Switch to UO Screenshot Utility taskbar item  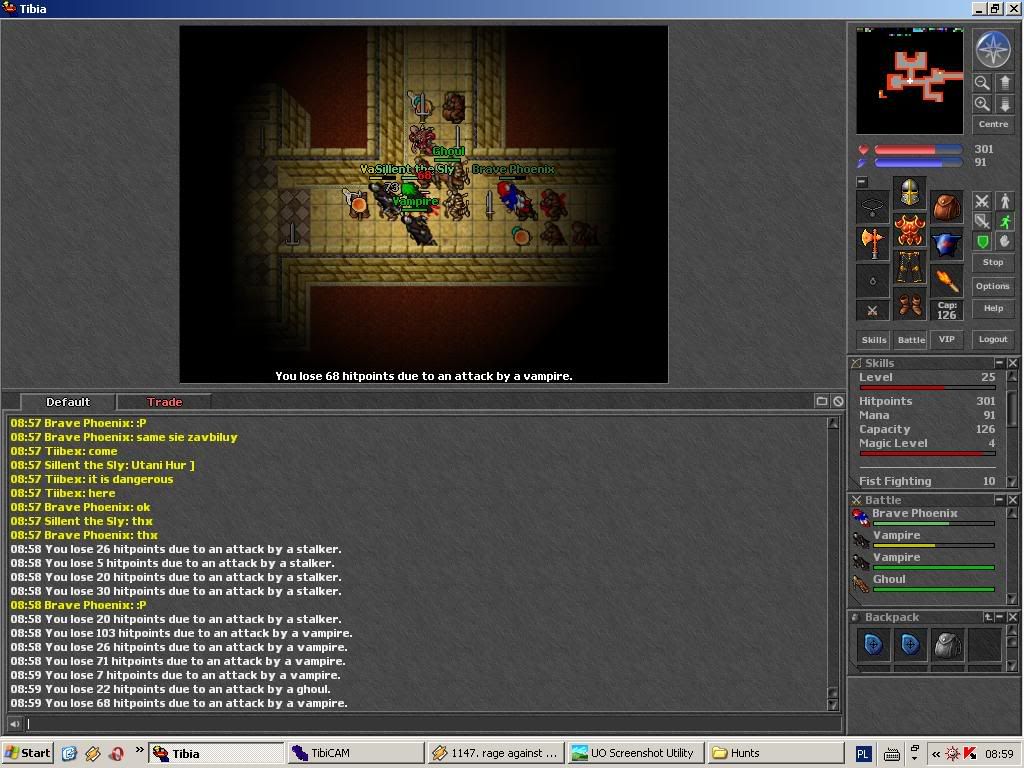635,753
